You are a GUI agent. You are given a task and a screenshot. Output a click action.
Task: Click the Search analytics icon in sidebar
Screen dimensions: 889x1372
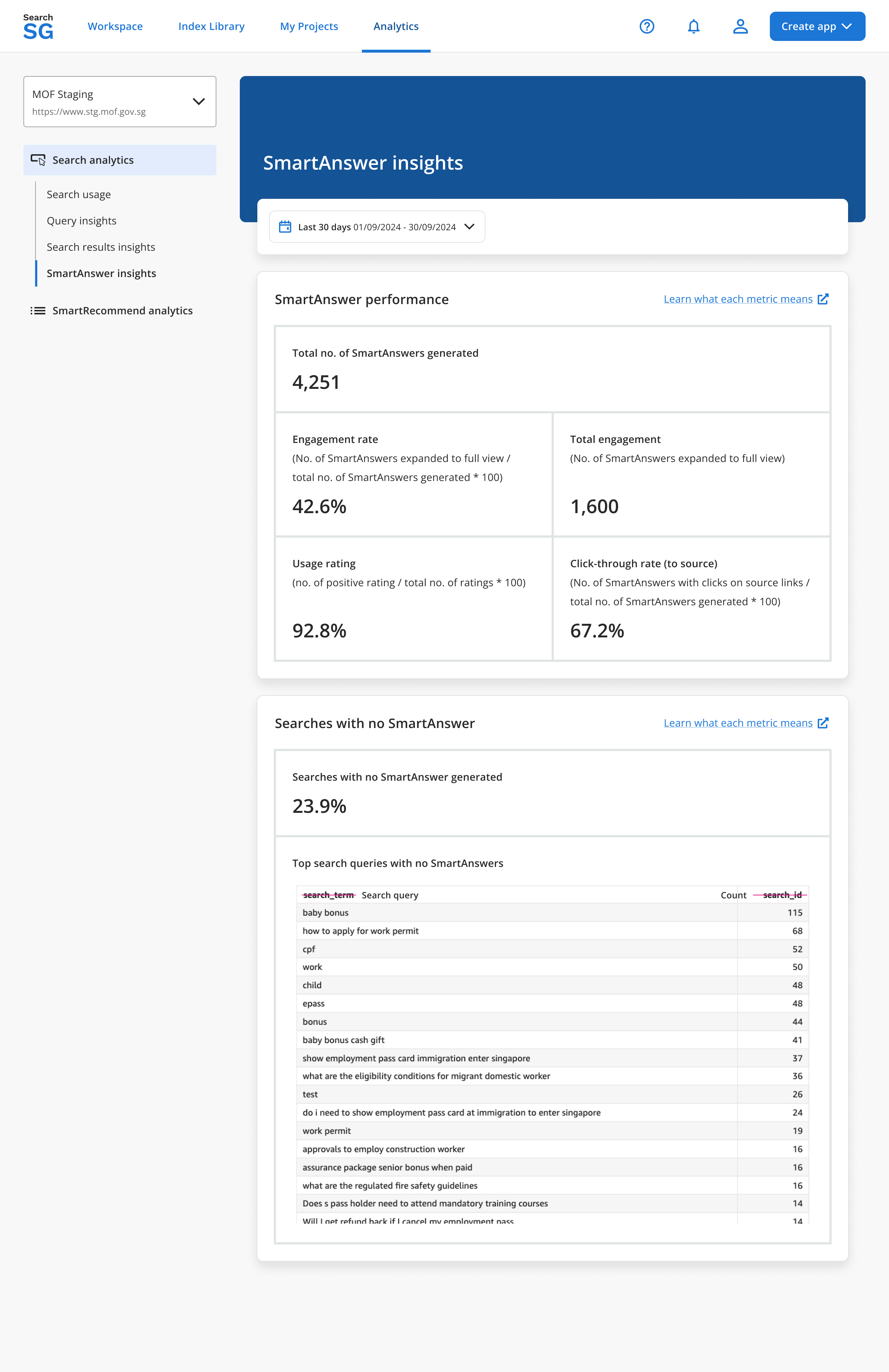(x=38, y=160)
